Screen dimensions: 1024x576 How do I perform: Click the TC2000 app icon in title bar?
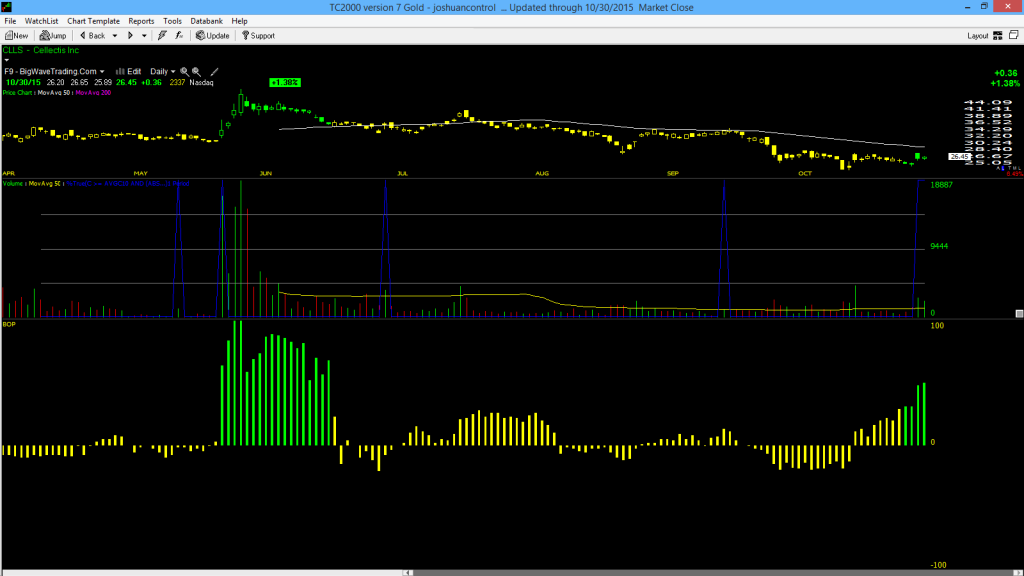click(x=7, y=7)
